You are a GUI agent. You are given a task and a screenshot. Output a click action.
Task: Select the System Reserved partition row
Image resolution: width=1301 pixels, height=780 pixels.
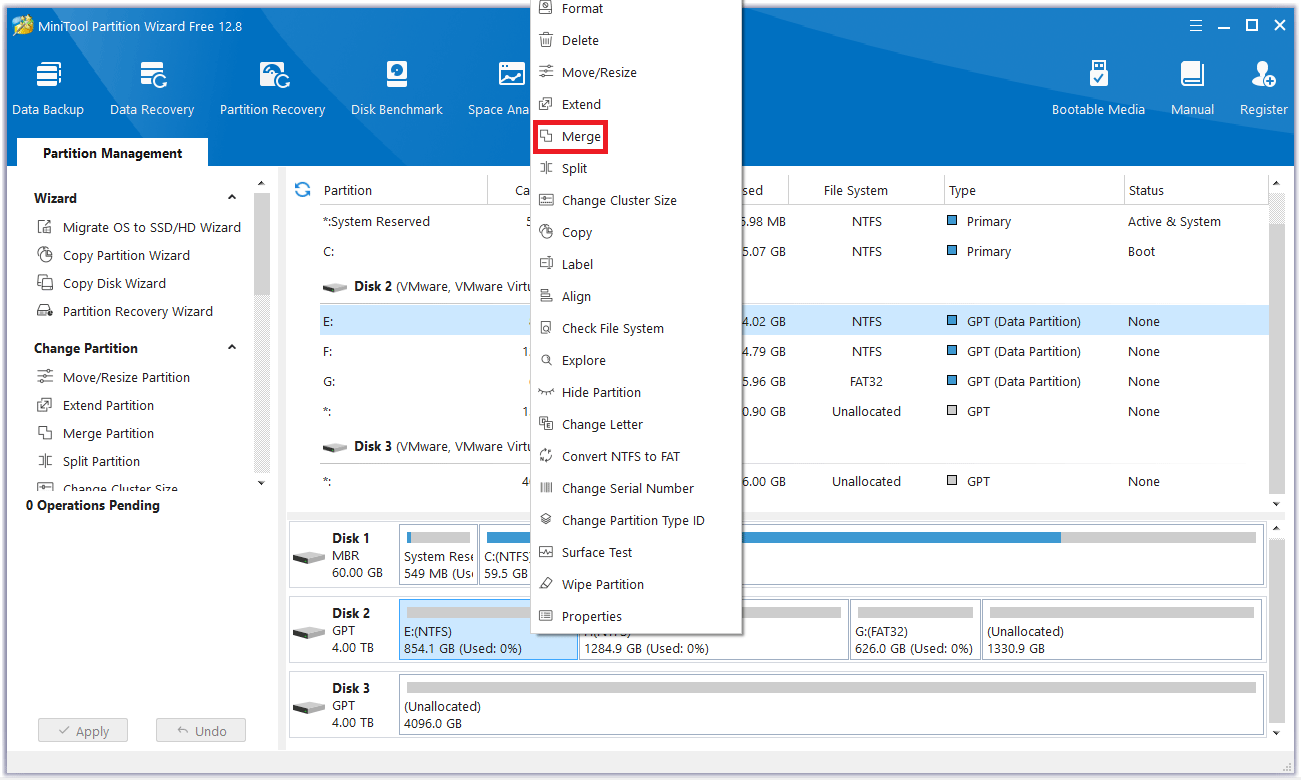[x=794, y=221]
